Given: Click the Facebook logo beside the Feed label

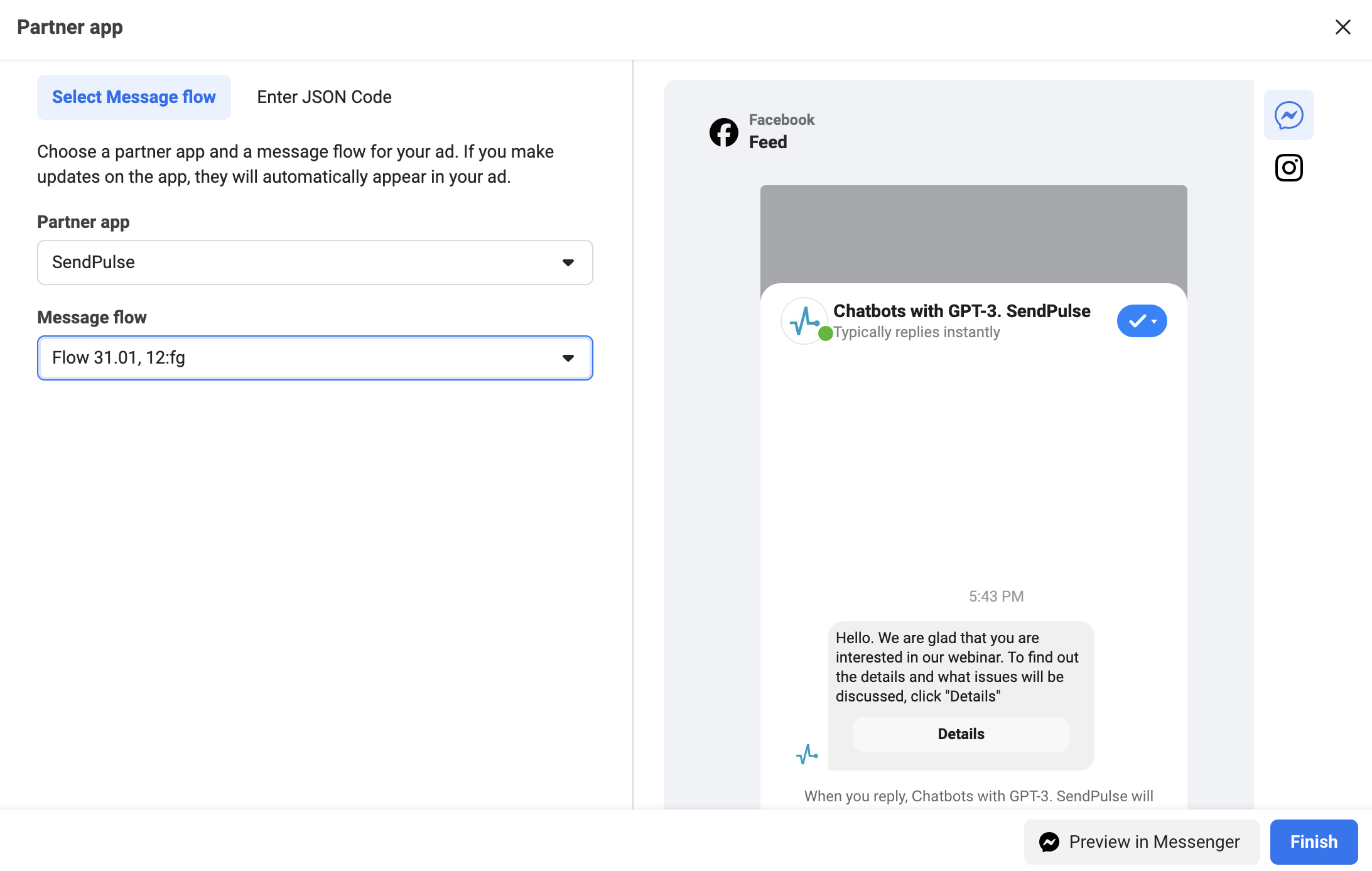Looking at the screenshot, I should click(x=723, y=132).
